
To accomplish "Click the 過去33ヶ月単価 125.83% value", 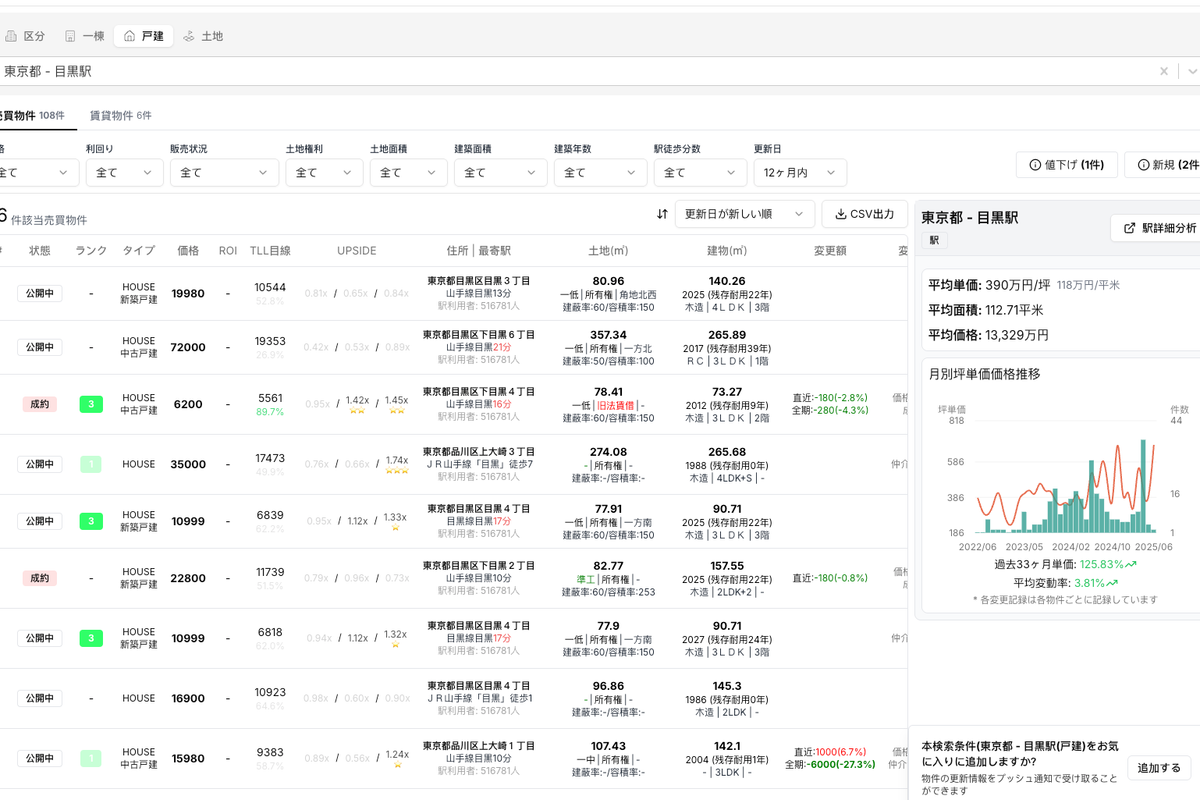I will 1108,564.
